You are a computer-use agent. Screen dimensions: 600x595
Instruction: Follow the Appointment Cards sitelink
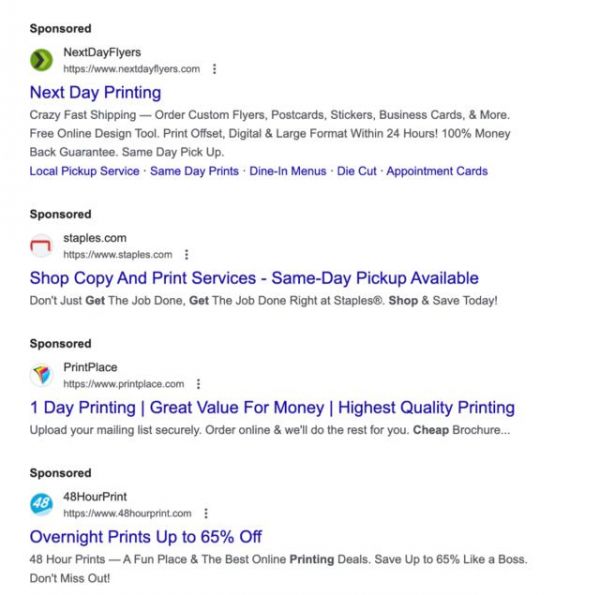coord(437,171)
